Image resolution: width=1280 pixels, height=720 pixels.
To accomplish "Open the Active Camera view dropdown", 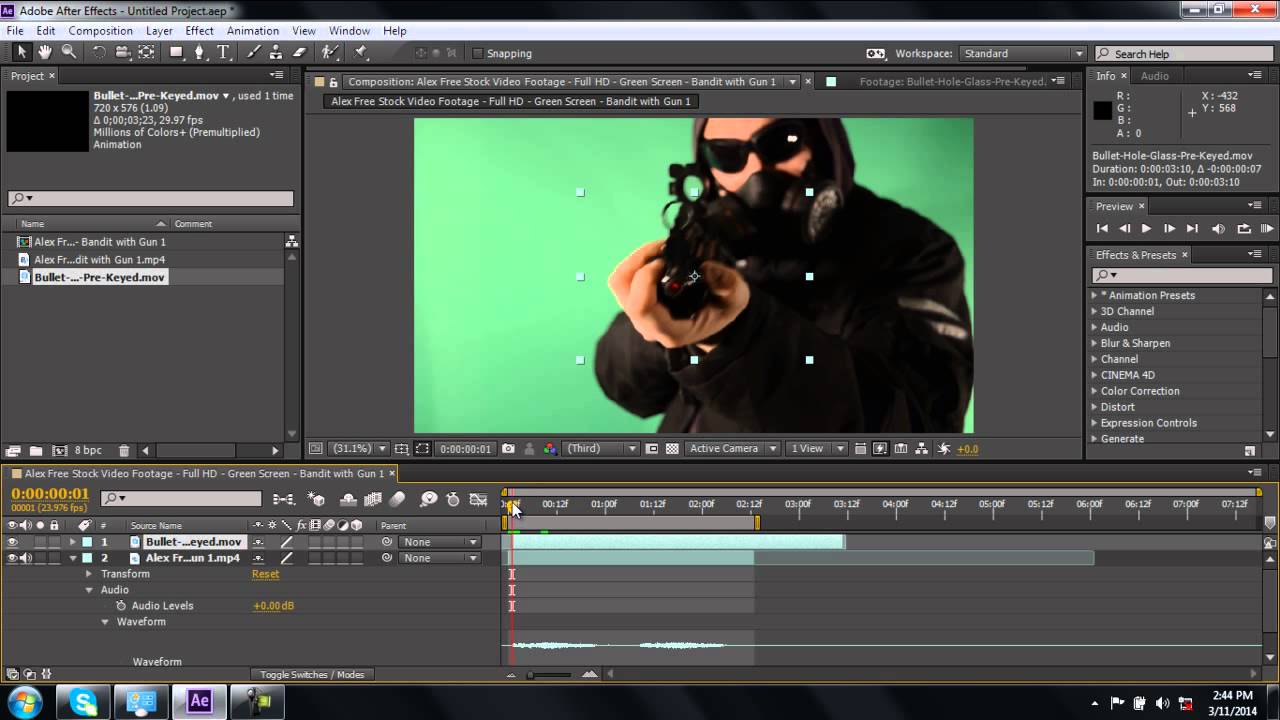I will point(733,449).
